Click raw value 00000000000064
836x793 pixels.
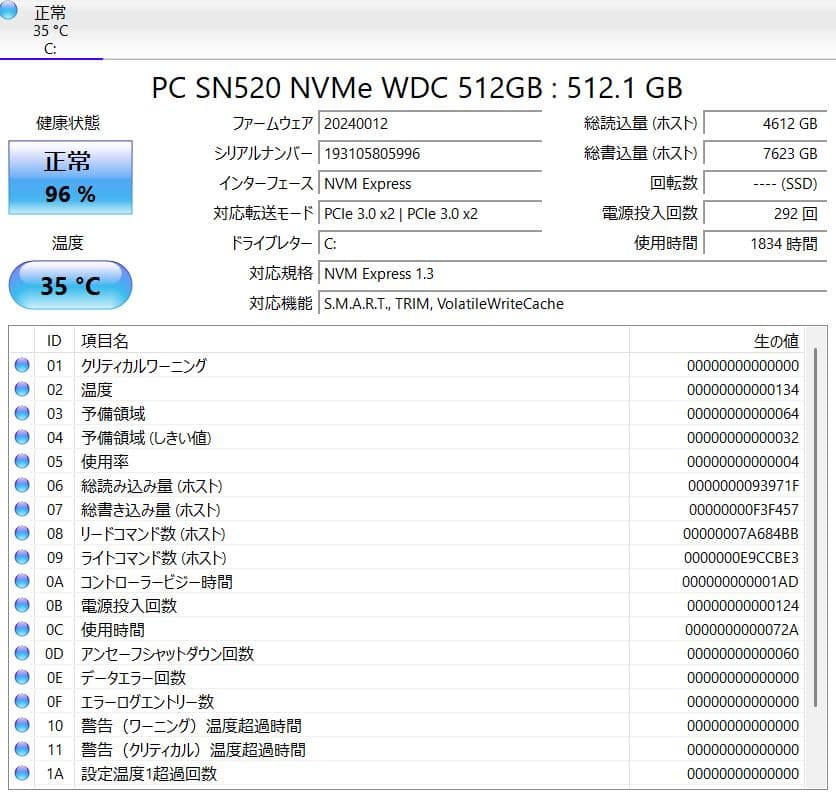(x=743, y=414)
